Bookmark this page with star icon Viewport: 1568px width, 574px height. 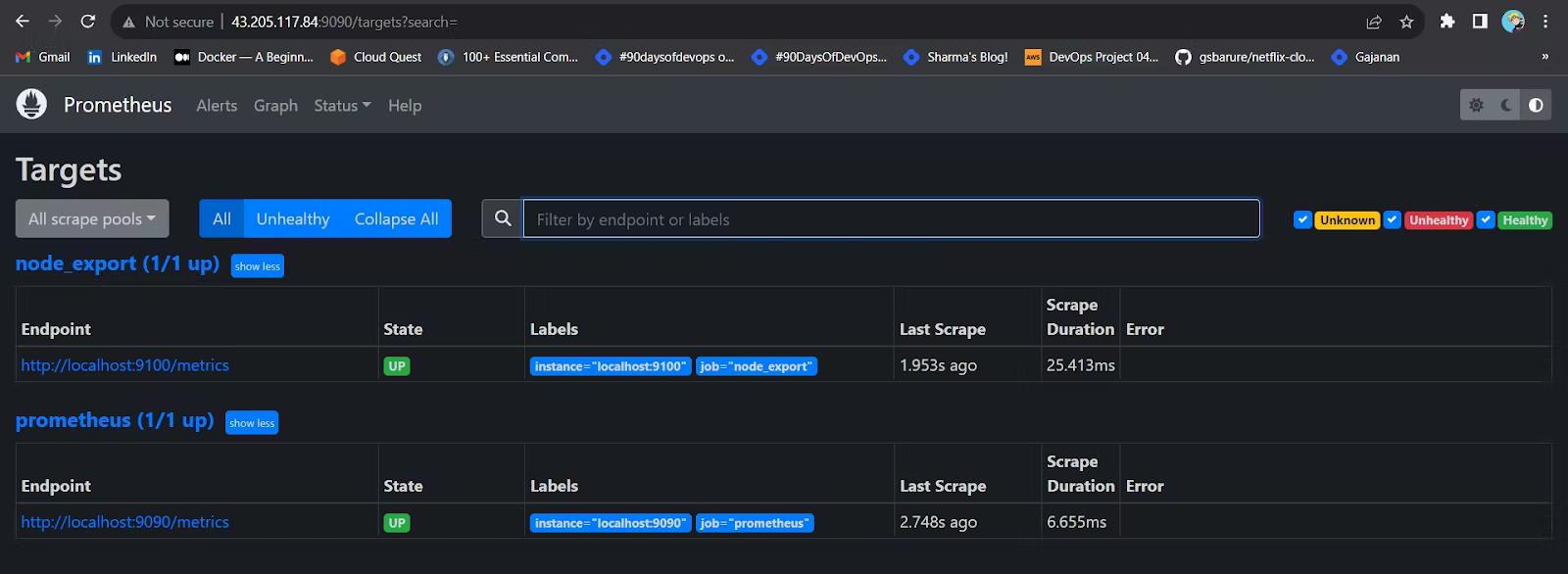[1406, 22]
